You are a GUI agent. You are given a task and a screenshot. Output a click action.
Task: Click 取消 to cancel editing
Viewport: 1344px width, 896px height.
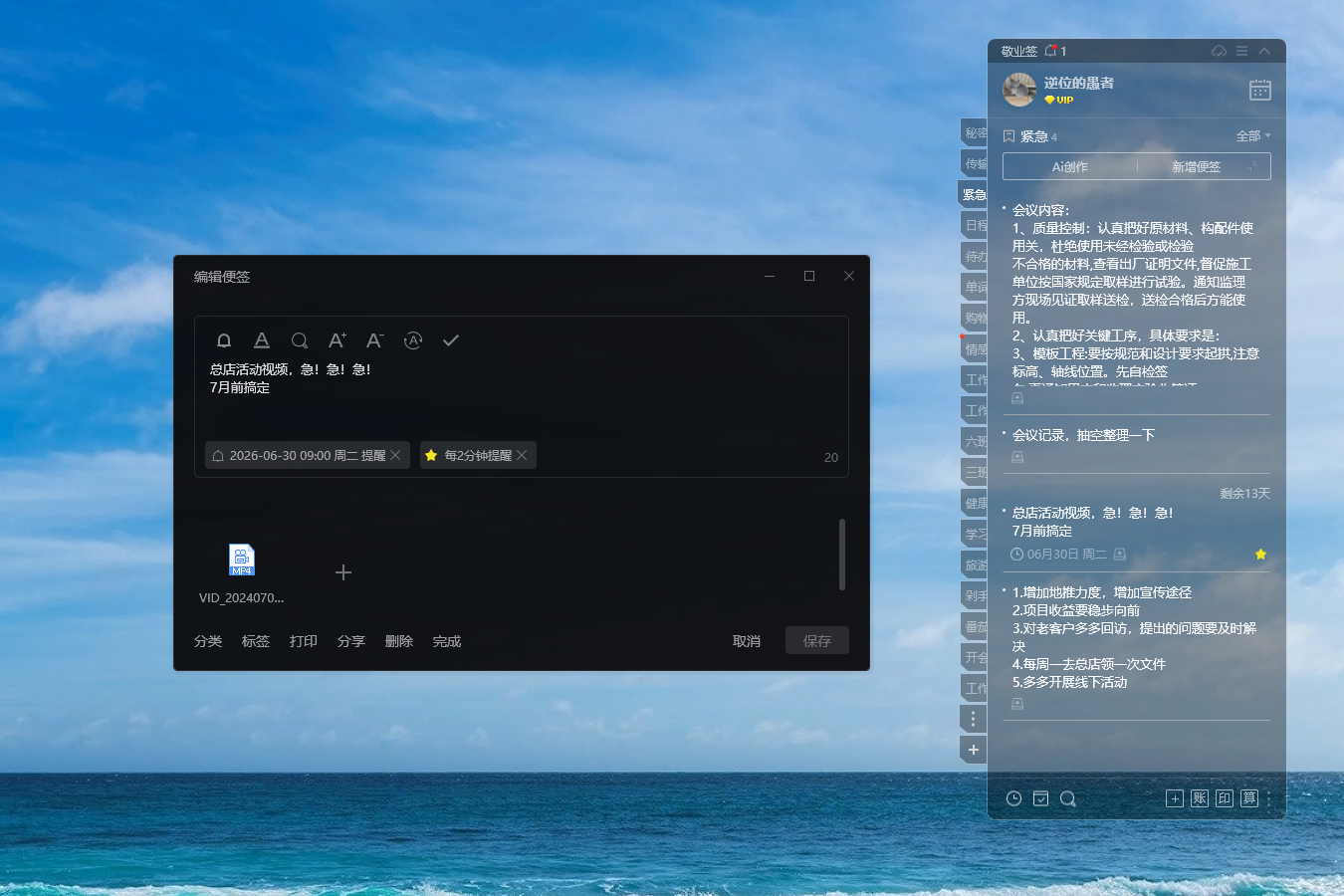click(747, 641)
